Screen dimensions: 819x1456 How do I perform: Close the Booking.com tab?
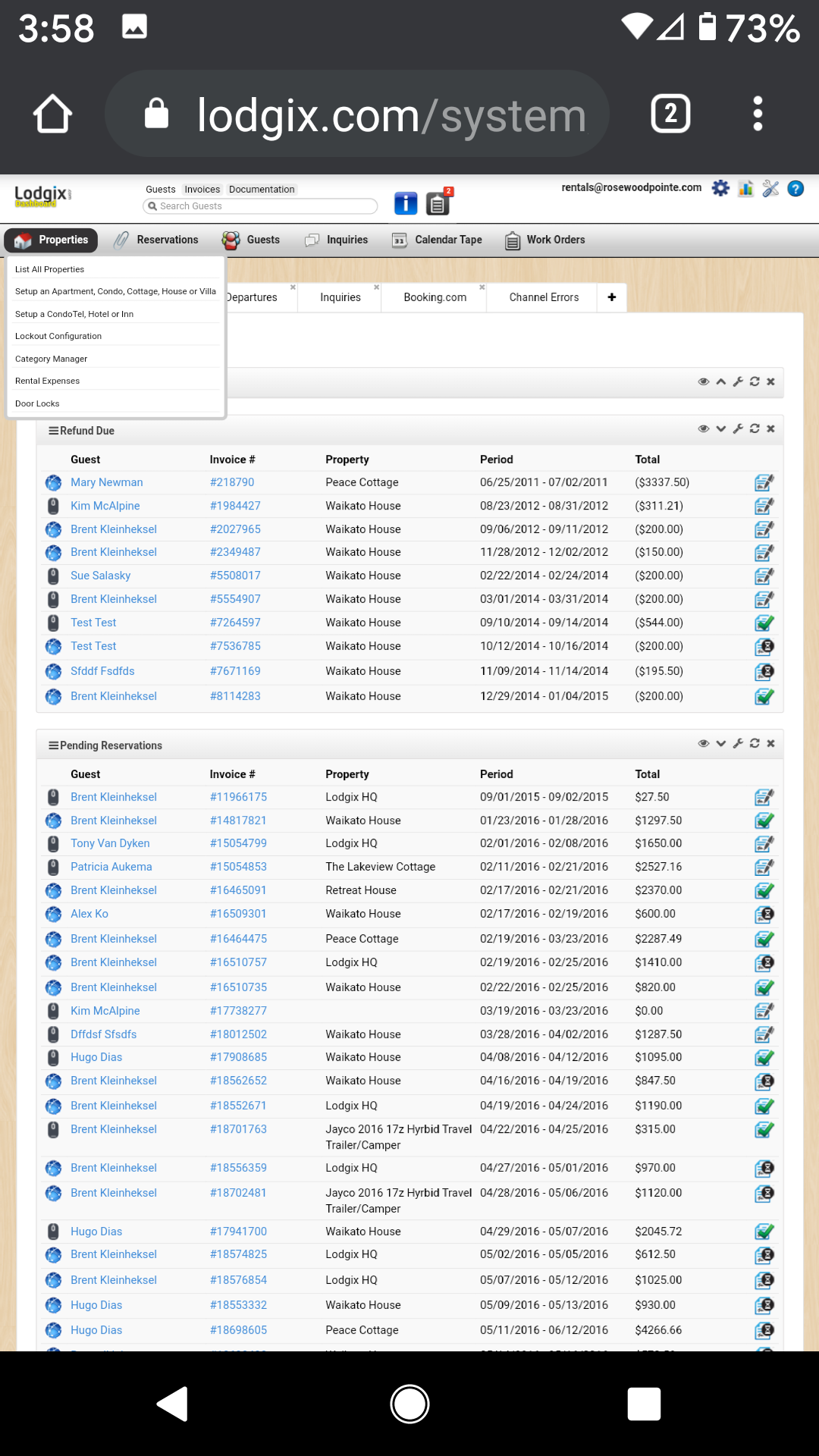(482, 287)
